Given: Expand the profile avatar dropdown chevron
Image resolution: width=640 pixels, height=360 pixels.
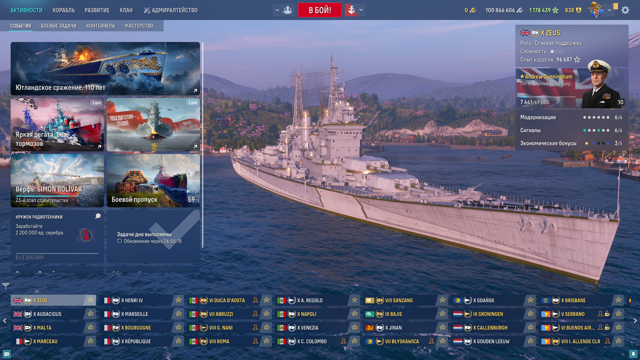Looking at the screenshot, I should 609,10.
